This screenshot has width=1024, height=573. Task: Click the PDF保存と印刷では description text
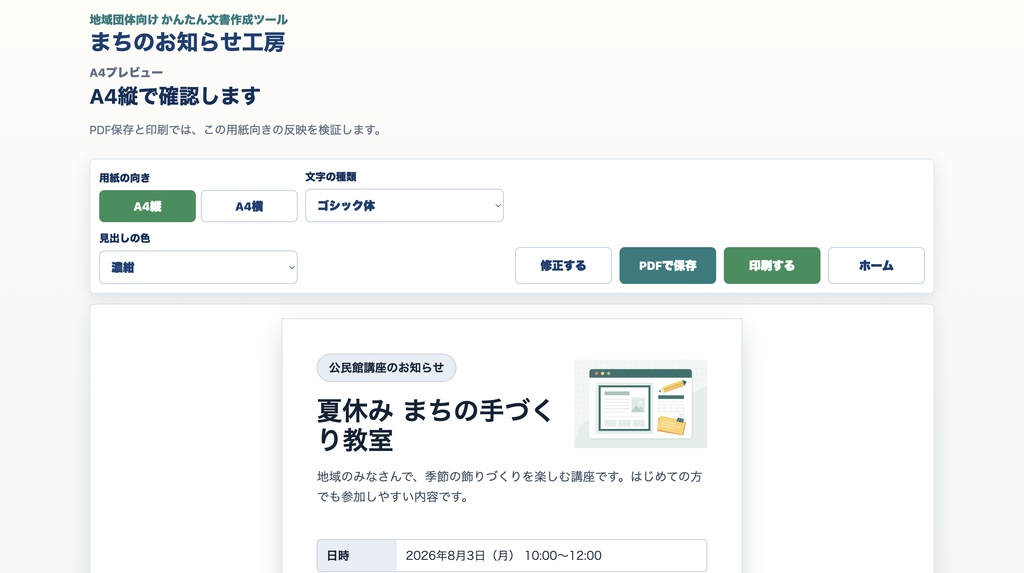click(x=236, y=130)
